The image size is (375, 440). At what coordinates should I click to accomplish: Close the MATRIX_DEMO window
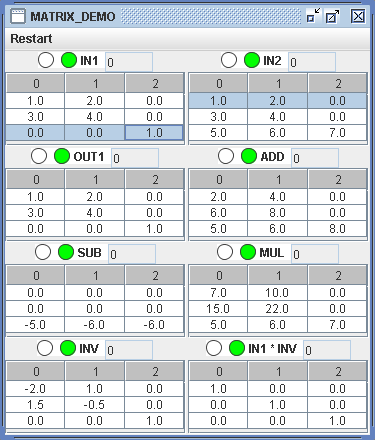358,16
